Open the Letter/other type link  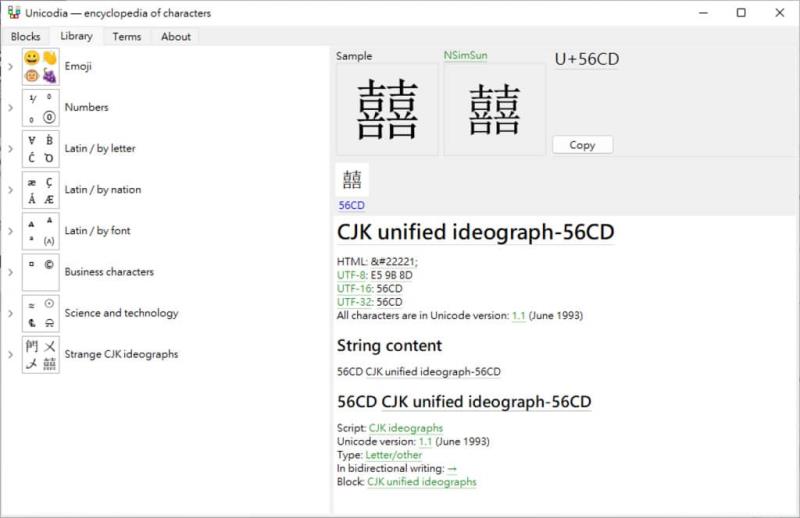[394, 455]
